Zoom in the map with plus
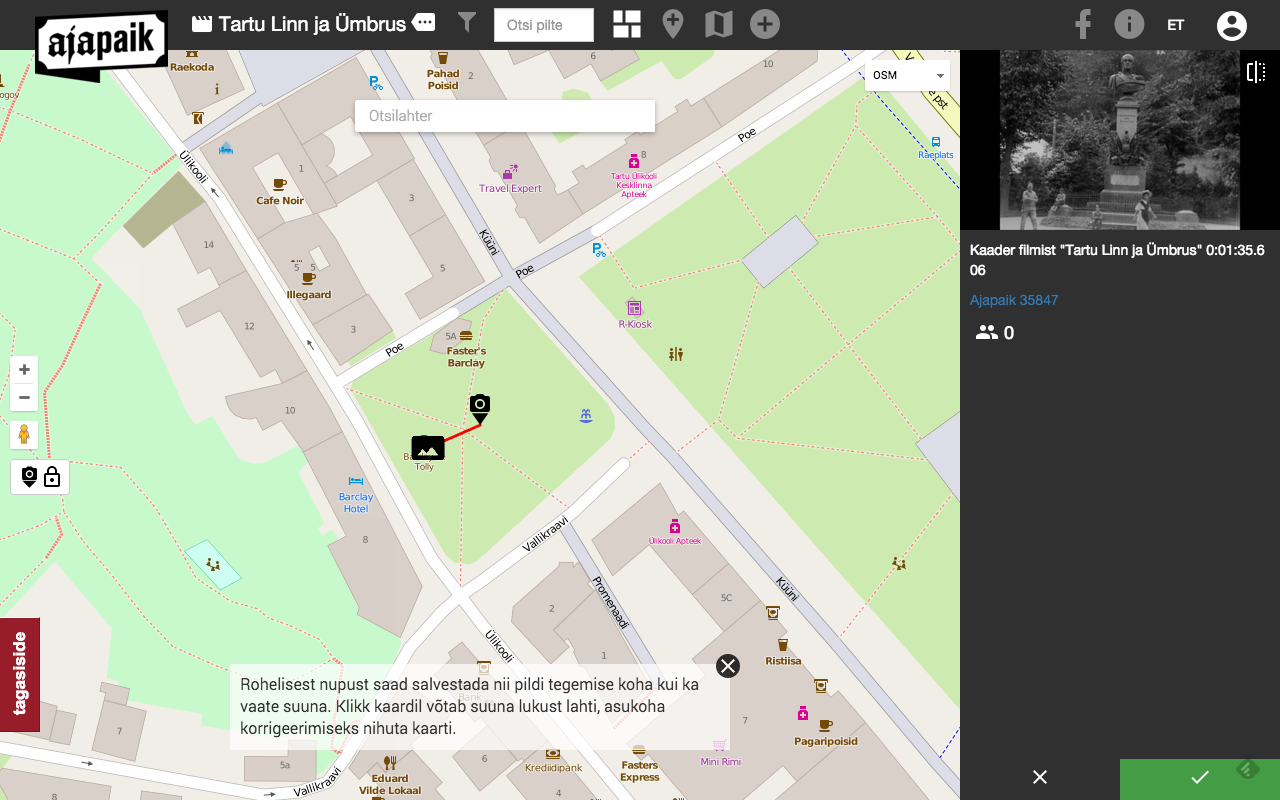Screen dimensions: 1280x800 click(25, 370)
